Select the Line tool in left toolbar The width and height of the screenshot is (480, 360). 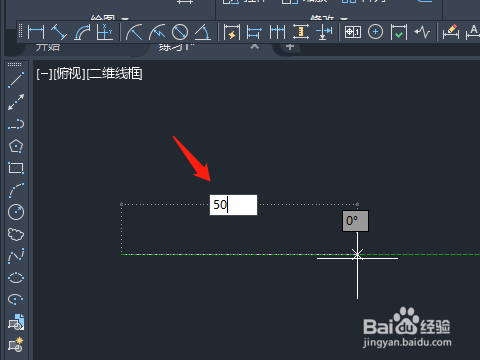click(16, 80)
